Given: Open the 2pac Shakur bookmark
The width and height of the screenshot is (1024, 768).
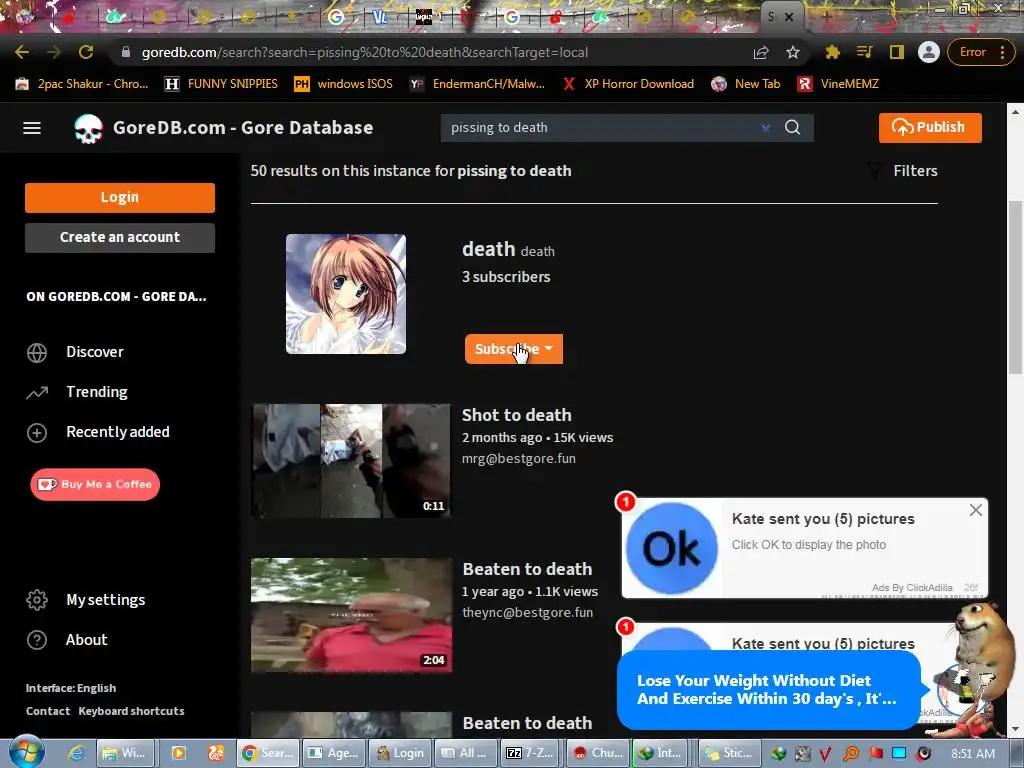Looking at the screenshot, I should pos(82,84).
